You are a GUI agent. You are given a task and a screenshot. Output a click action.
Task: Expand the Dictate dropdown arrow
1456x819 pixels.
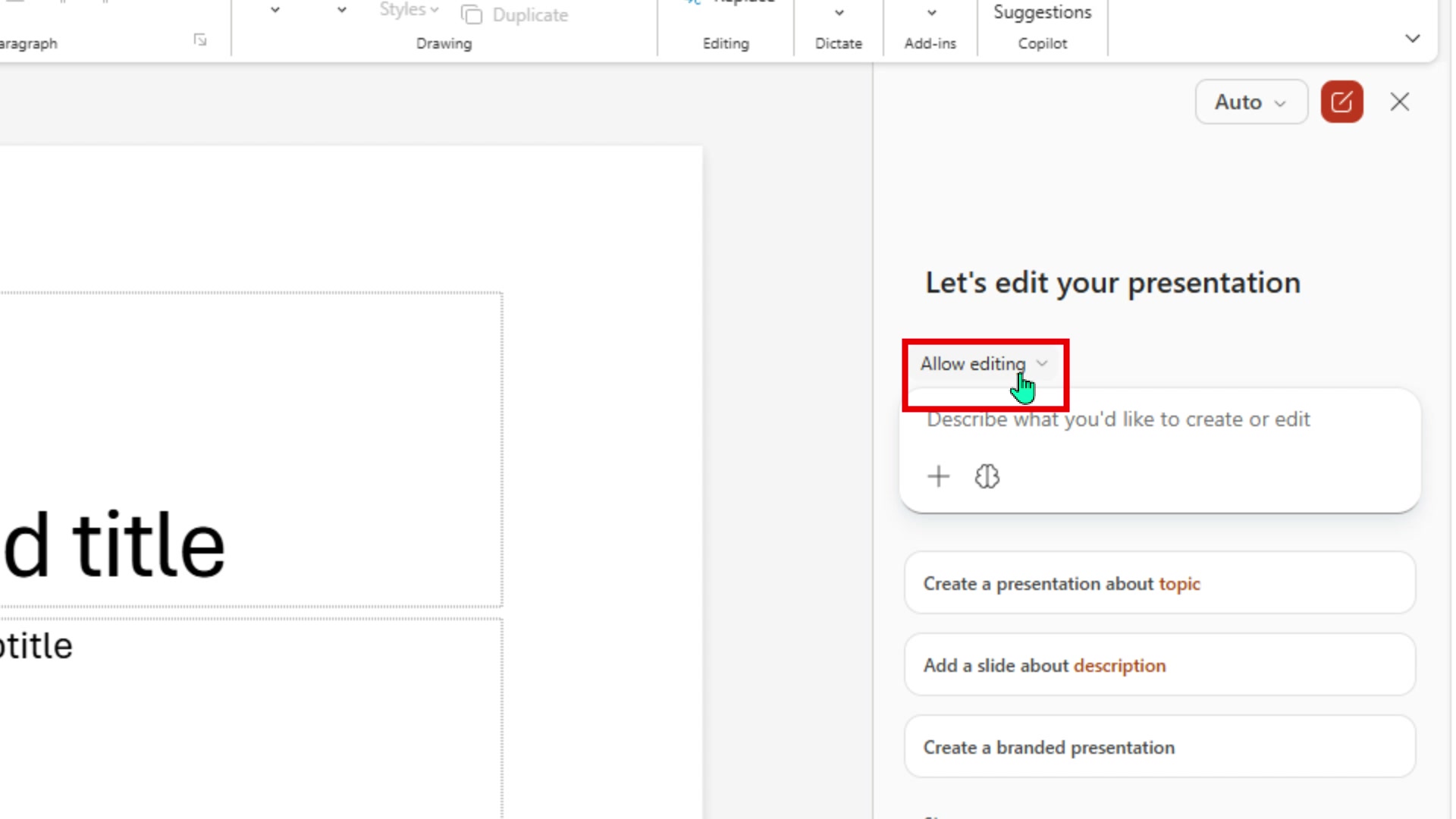(839, 13)
